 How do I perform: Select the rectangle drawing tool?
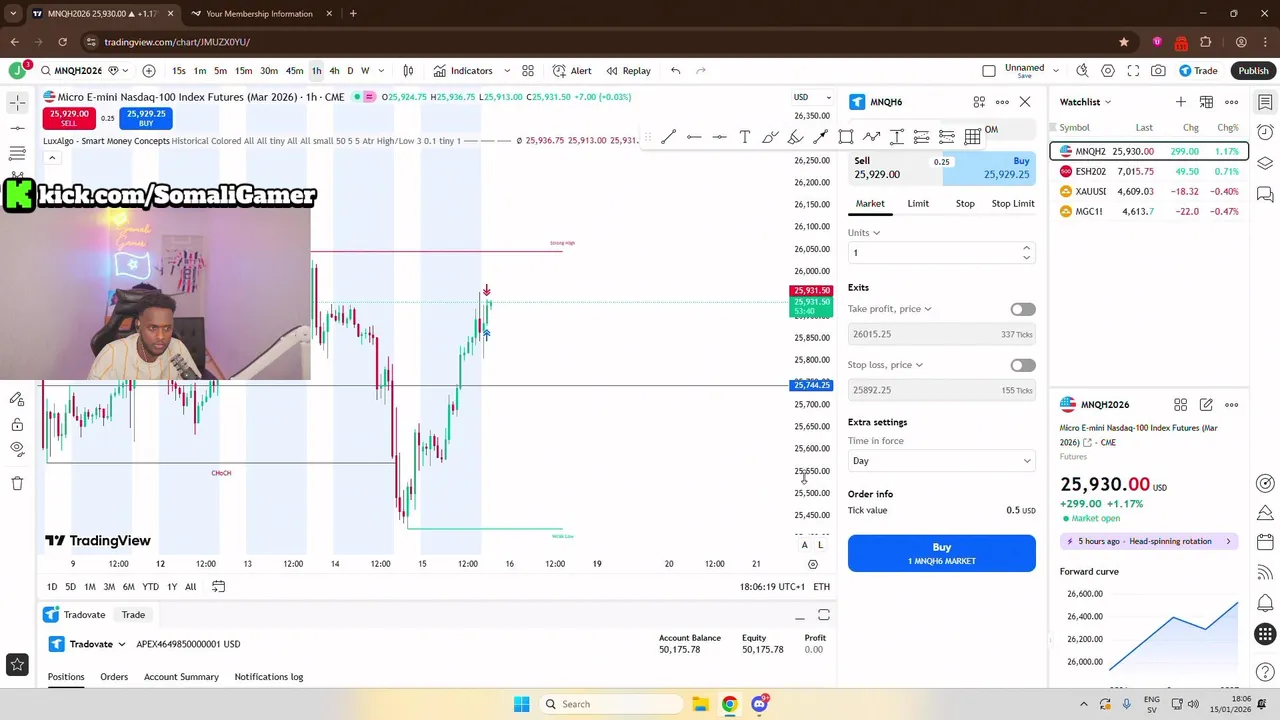(x=846, y=137)
